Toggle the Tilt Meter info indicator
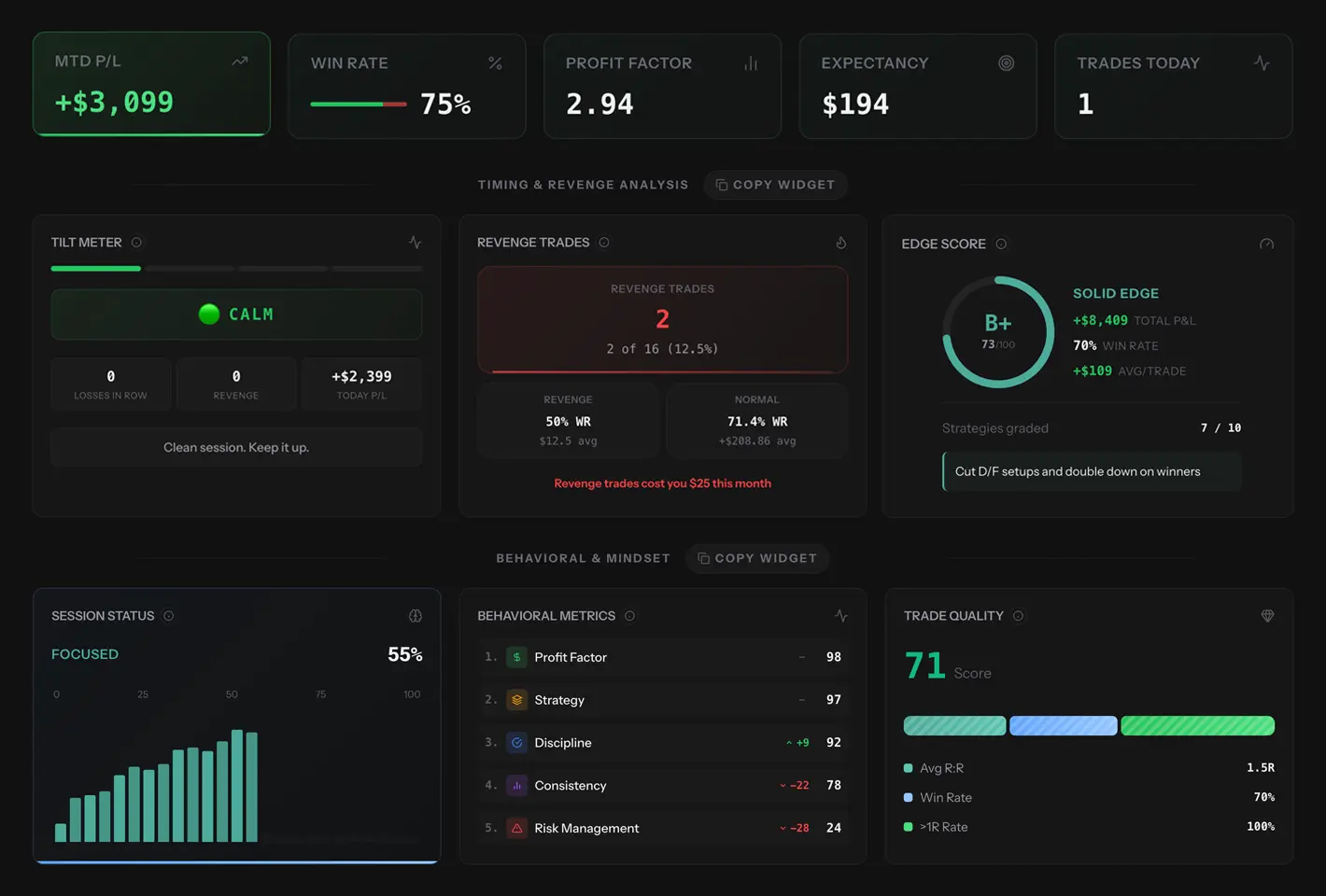This screenshot has width=1326, height=896. (136, 242)
